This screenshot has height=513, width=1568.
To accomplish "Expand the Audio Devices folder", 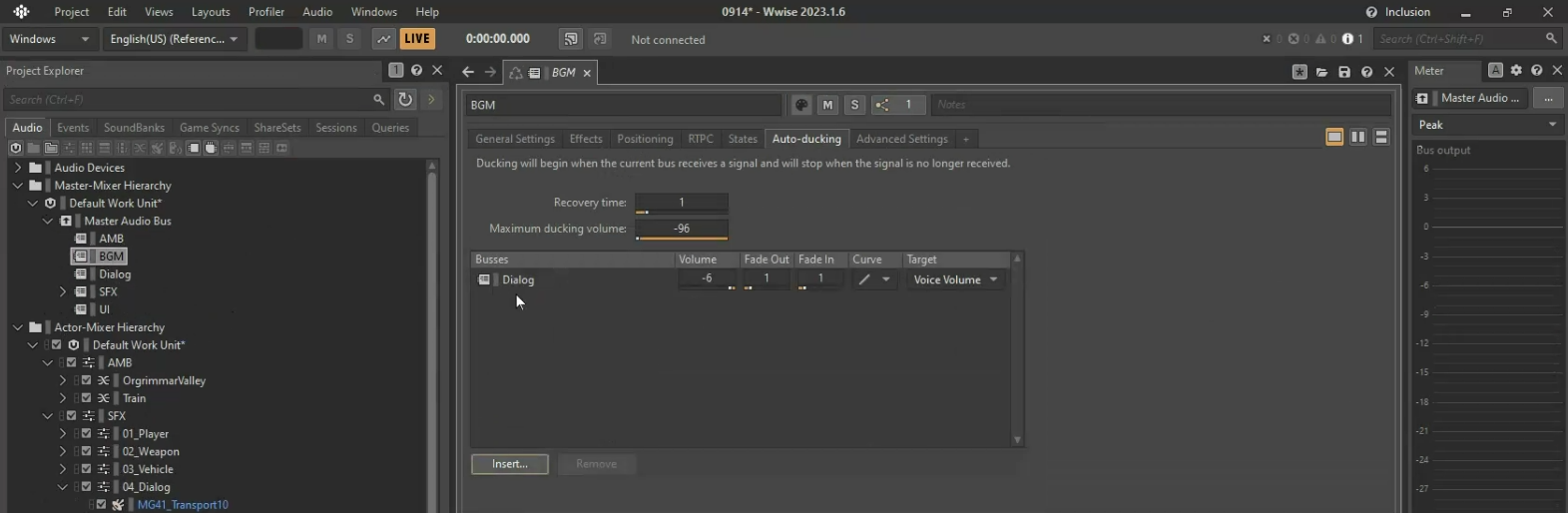I will click(18, 168).
